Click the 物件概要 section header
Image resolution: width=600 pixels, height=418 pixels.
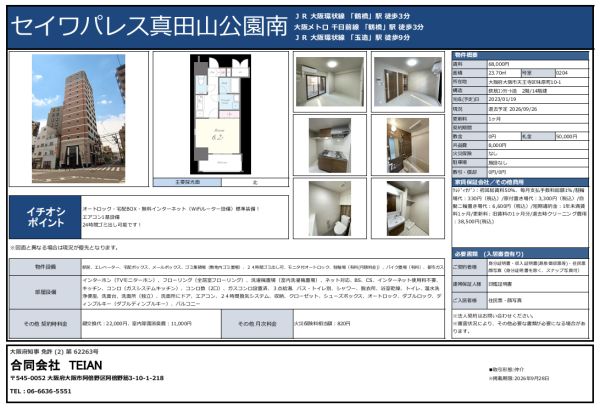click(520, 55)
